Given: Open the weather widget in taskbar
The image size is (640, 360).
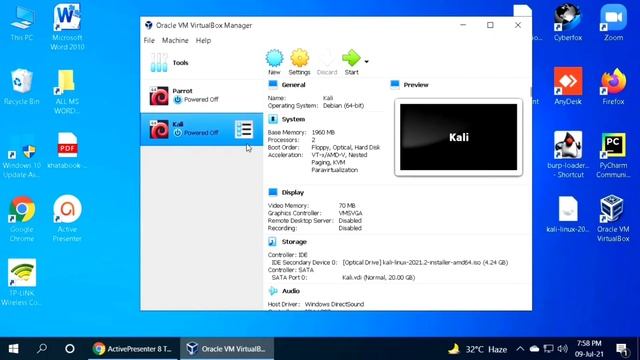Looking at the screenshot, I should pos(478,349).
